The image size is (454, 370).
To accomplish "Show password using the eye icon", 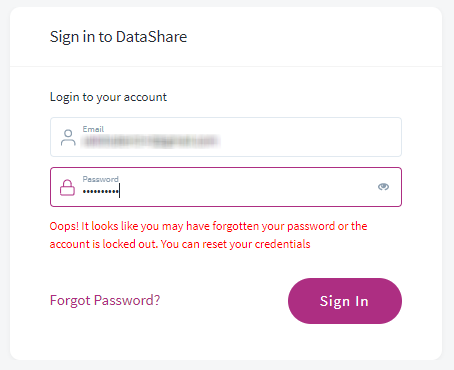I will tap(383, 187).
